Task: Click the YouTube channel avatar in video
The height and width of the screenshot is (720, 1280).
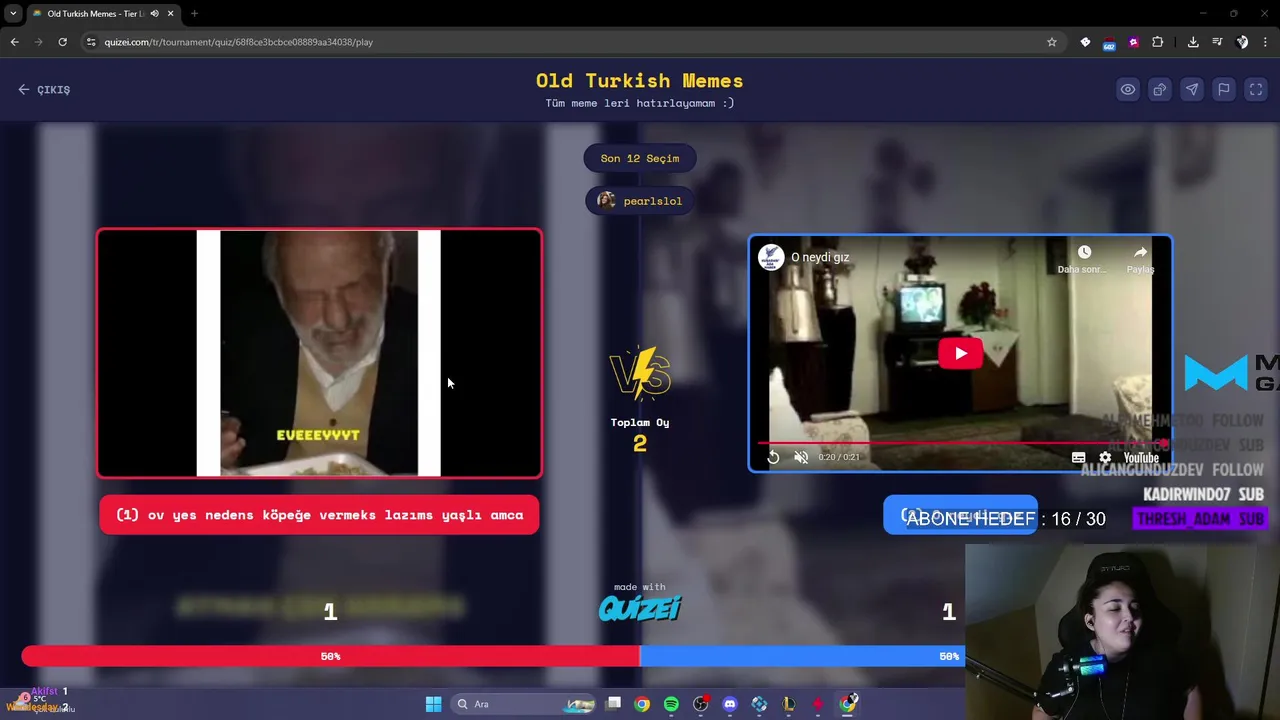Action: coord(770,257)
